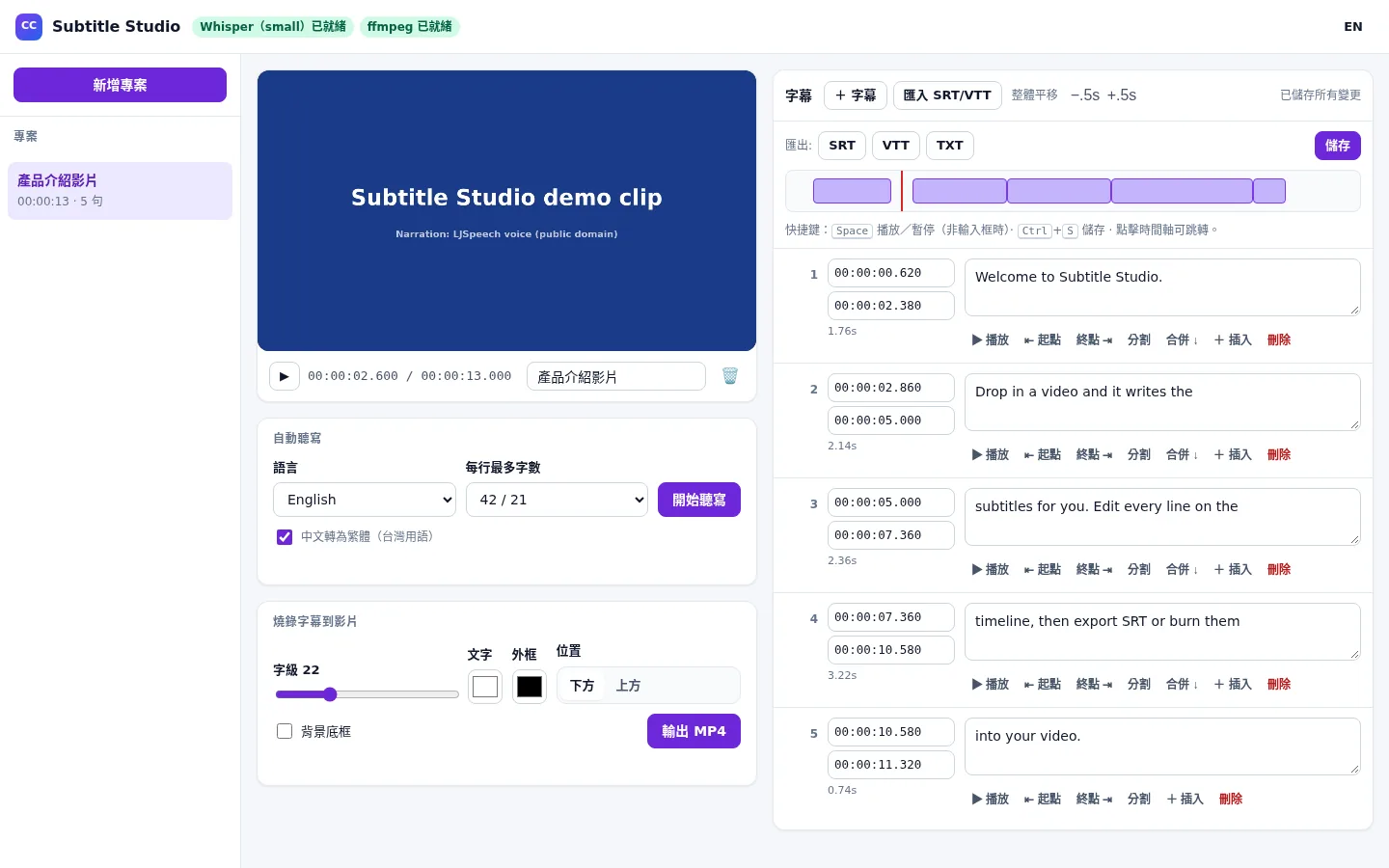Enable 背景底框 background box checkbox
Screen dimensions: 1389x868
tap(285, 731)
